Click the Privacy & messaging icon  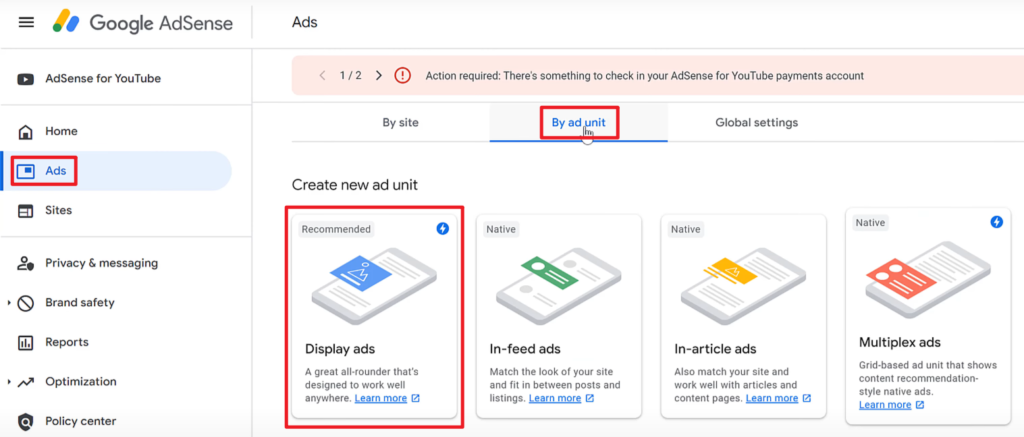click(25, 264)
